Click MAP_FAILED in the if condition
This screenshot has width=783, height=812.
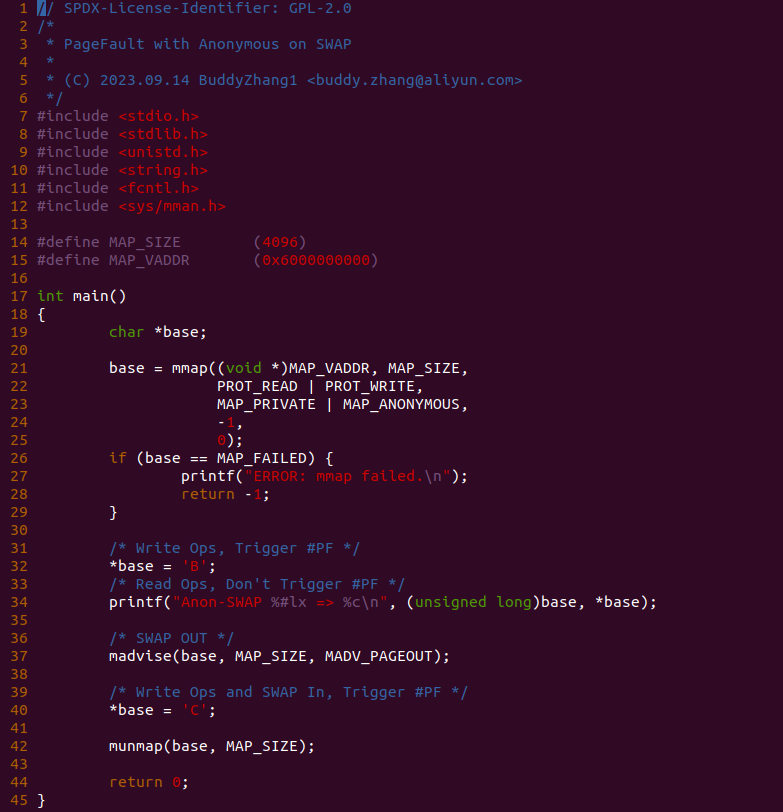tap(262, 458)
